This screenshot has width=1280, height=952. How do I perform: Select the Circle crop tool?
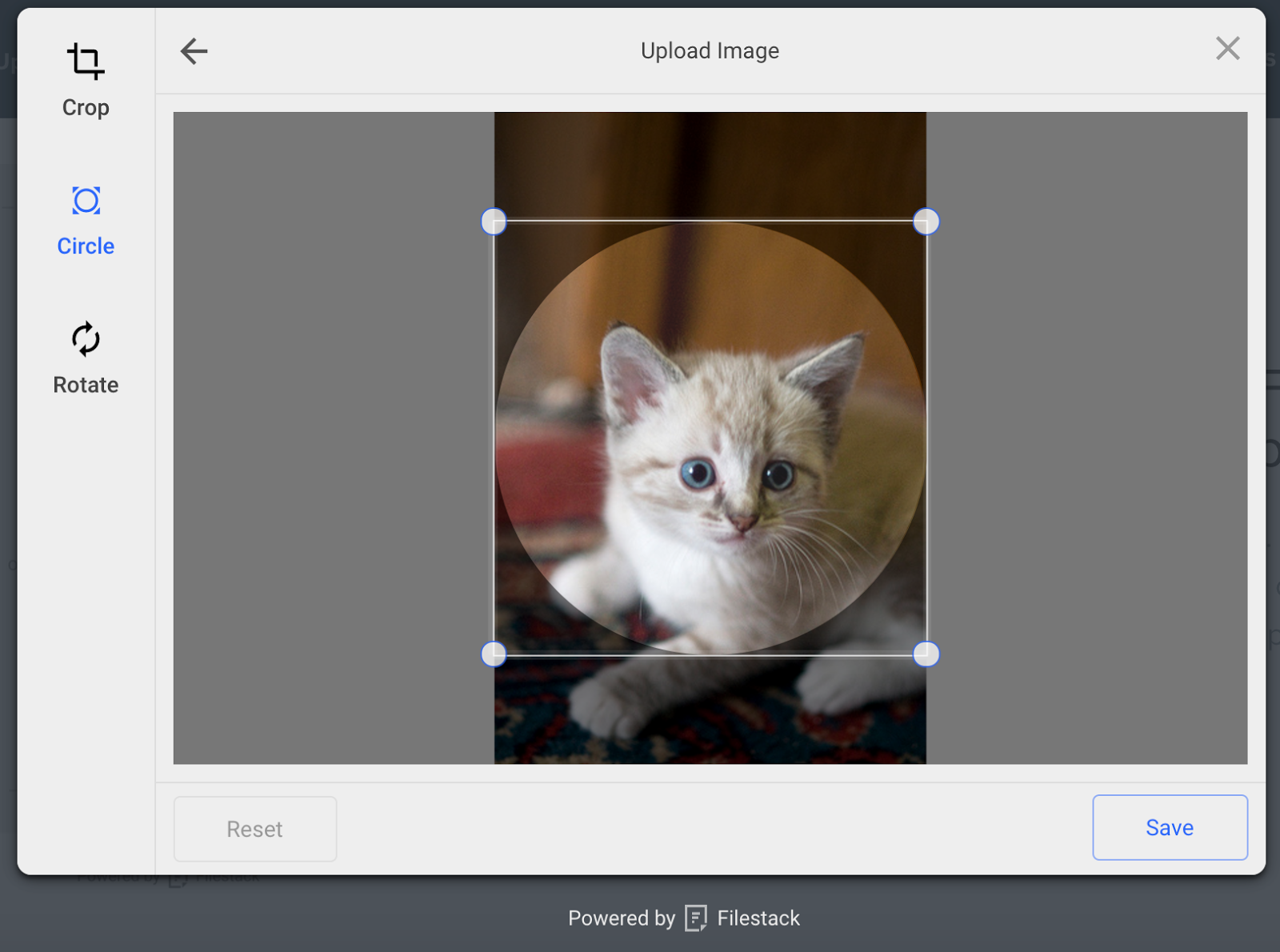[x=85, y=201]
